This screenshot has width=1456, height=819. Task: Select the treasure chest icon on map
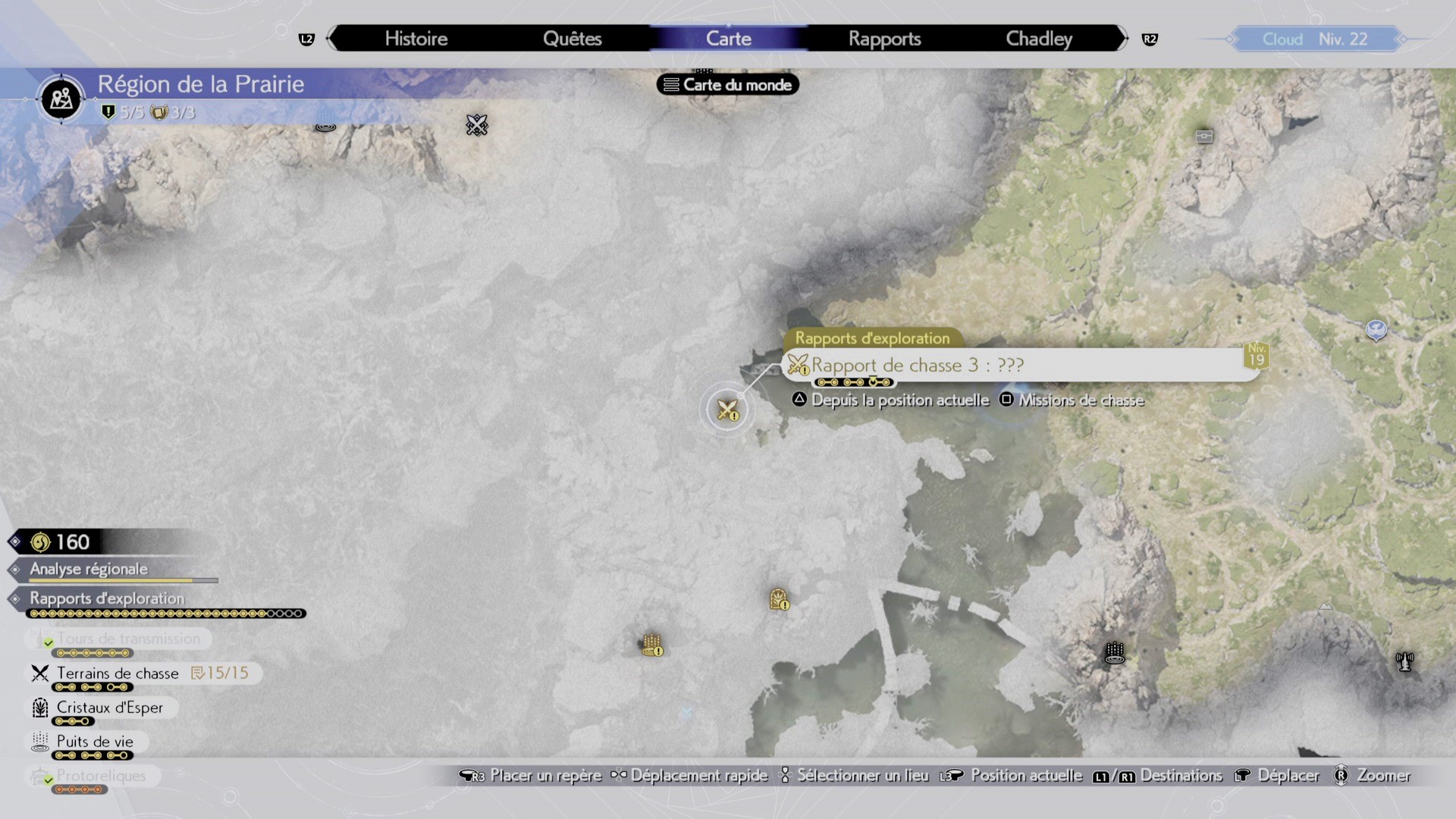tap(1204, 136)
